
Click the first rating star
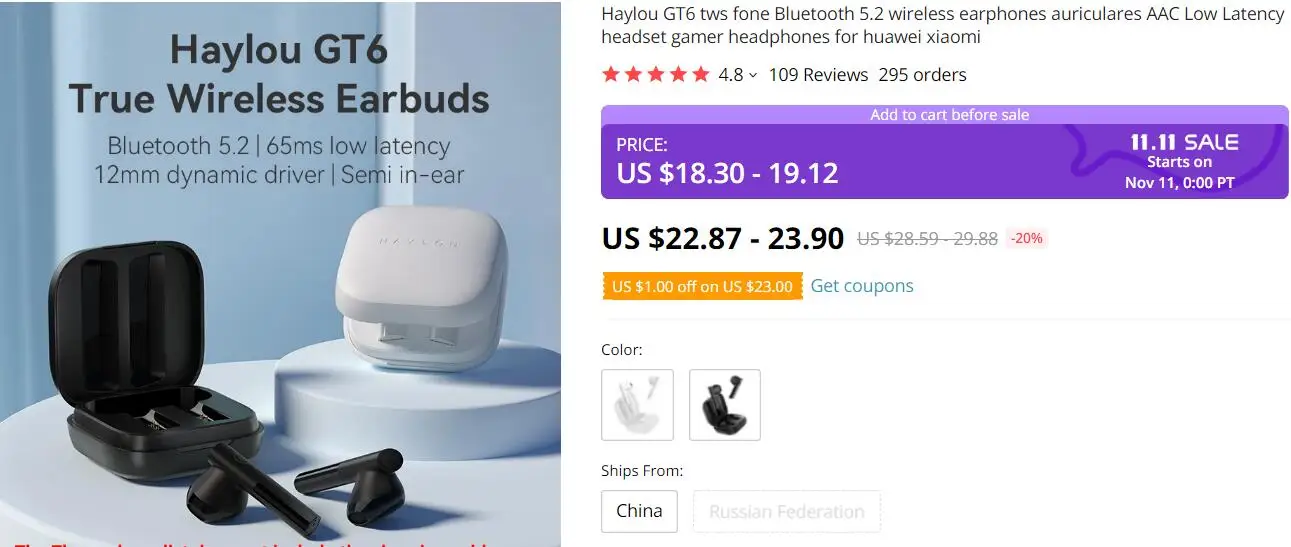(x=610, y=74)
